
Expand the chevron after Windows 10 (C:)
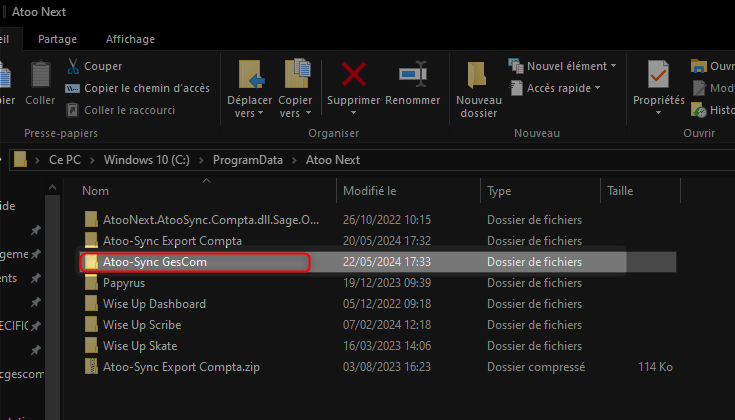[x=202, y=160]
